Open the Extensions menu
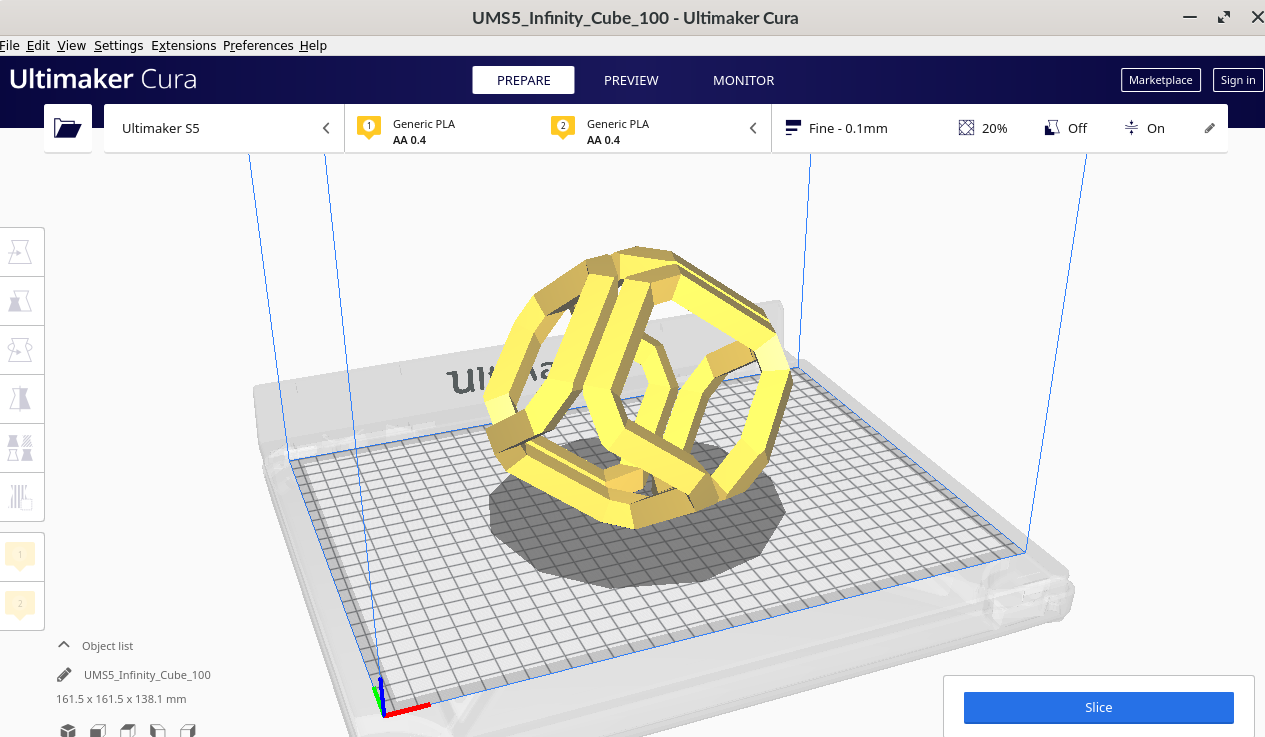The image size is (1265, 737). coord(183,46)
